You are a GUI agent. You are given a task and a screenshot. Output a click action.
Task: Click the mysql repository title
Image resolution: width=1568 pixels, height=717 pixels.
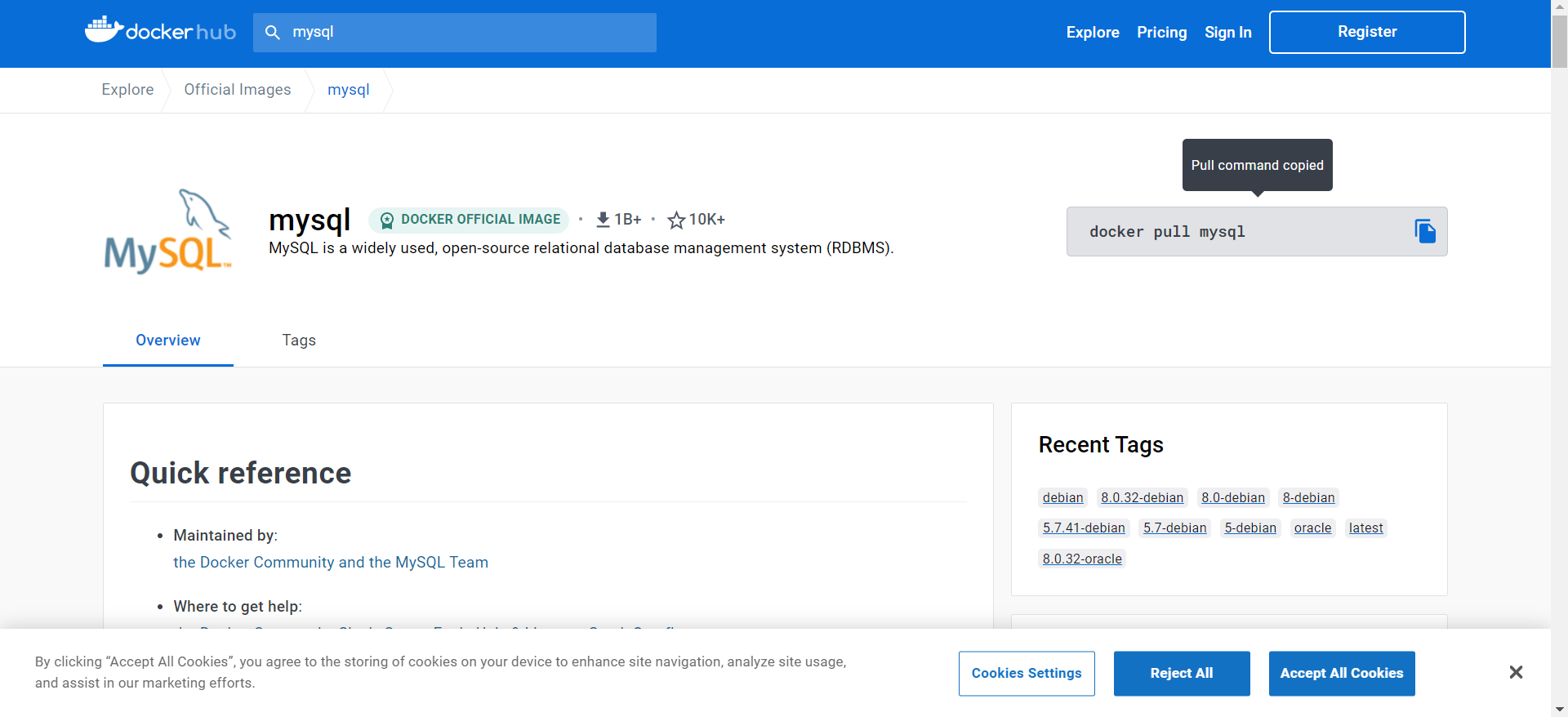point(310,220)
